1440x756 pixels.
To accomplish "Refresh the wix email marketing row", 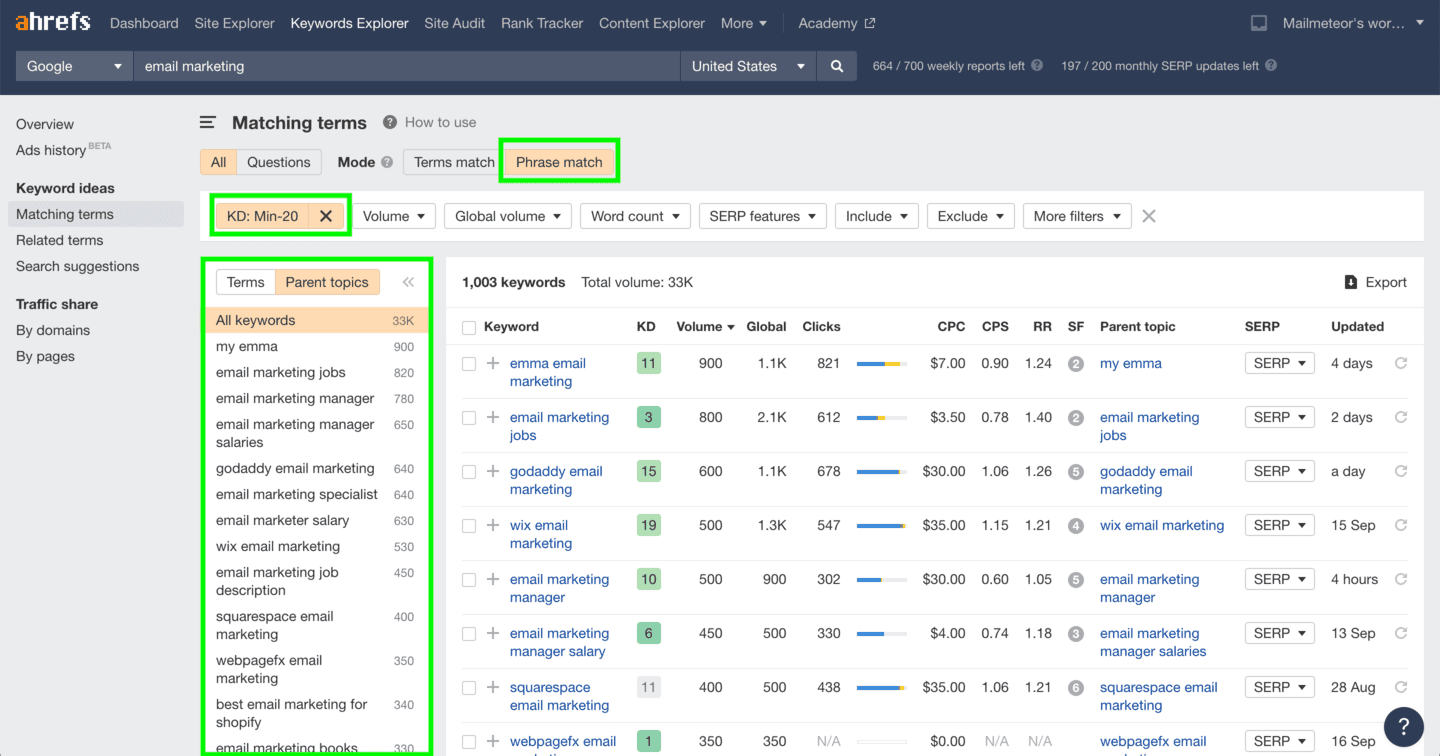I will (x=1401, y=525).
